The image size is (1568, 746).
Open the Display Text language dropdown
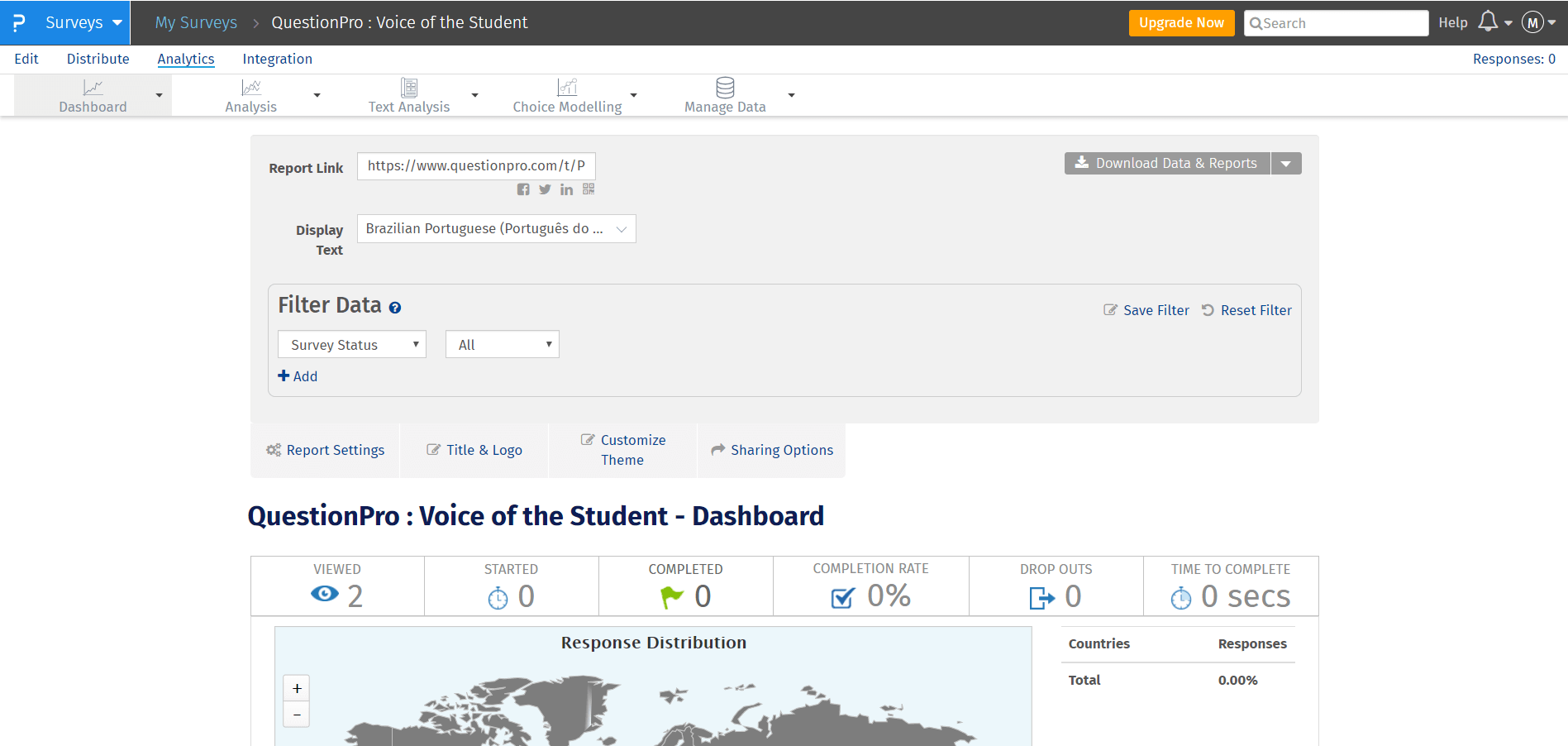click(496, 228)
